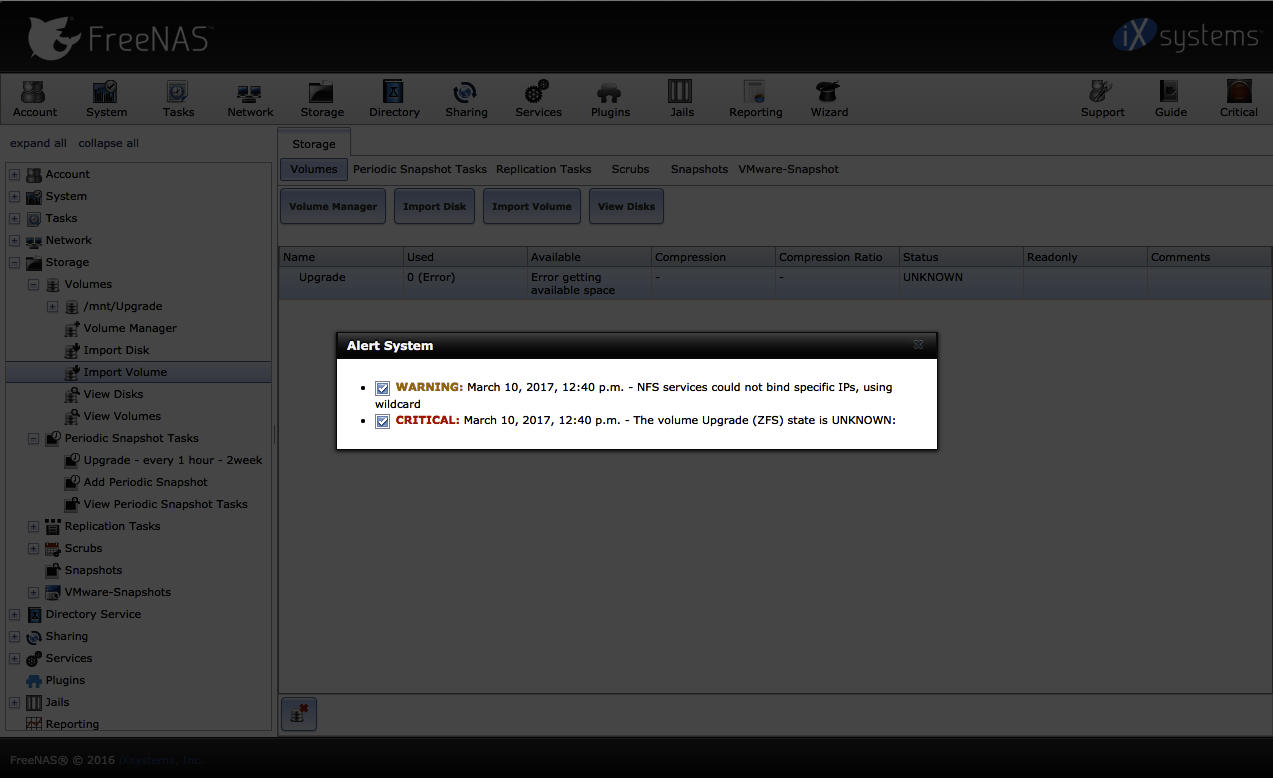Open the Services toolbar icon

coord(538,99)
